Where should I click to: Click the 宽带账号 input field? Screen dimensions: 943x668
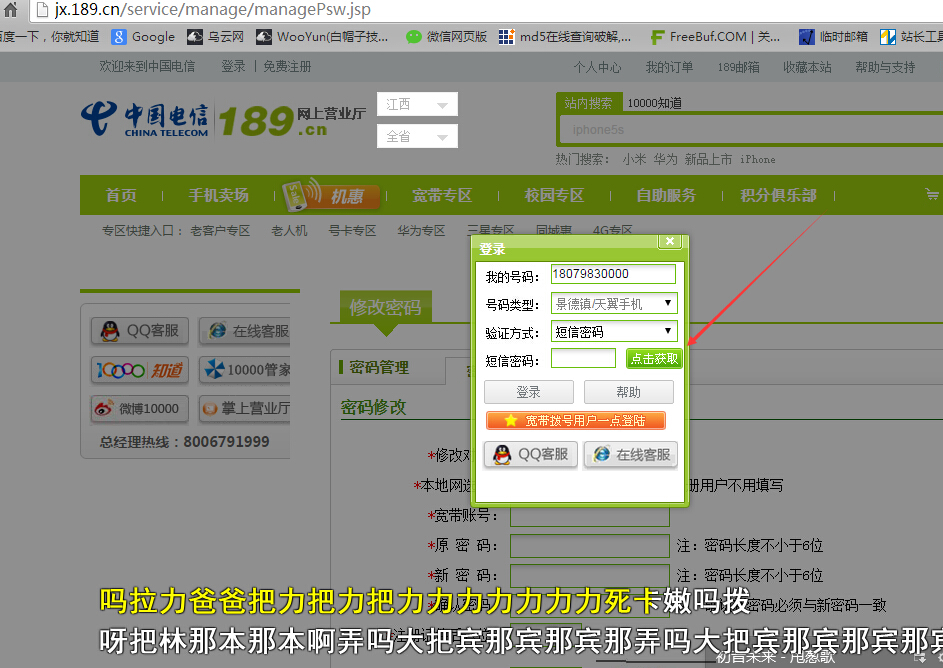pos(589,516)
